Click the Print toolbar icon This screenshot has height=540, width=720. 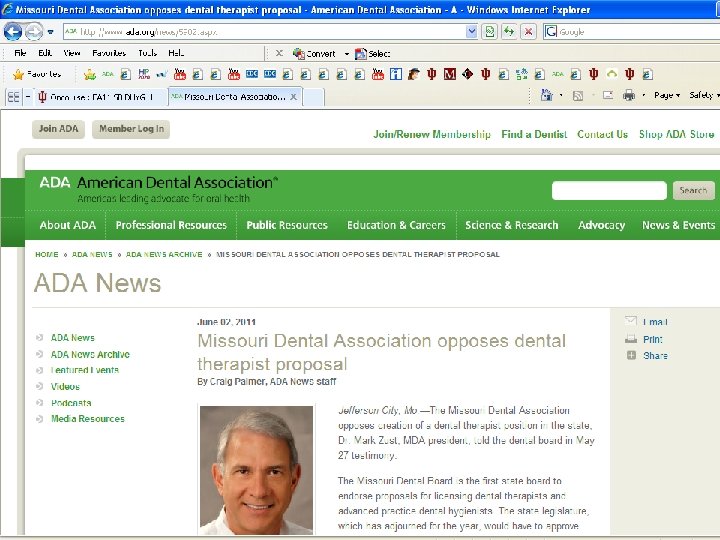point(629,95)
